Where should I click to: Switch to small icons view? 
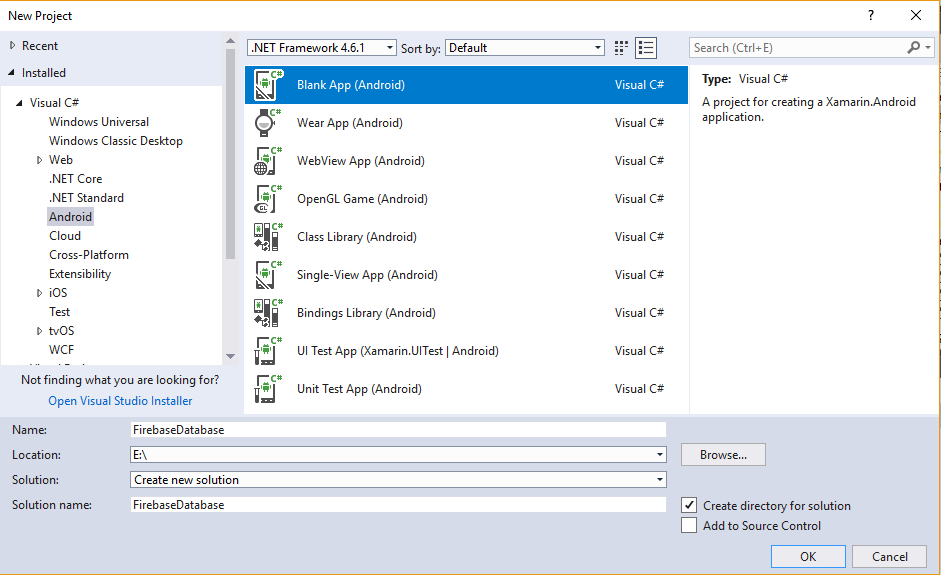tap(621, 48)
